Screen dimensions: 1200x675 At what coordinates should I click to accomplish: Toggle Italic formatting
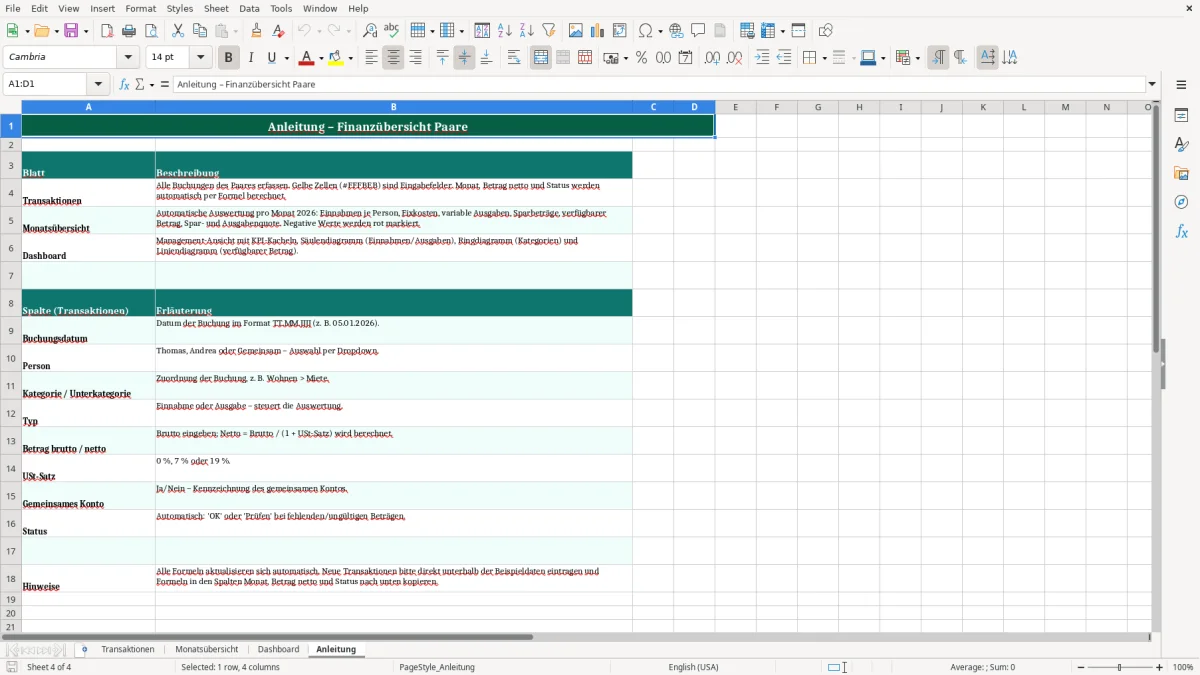click(250, 58)
